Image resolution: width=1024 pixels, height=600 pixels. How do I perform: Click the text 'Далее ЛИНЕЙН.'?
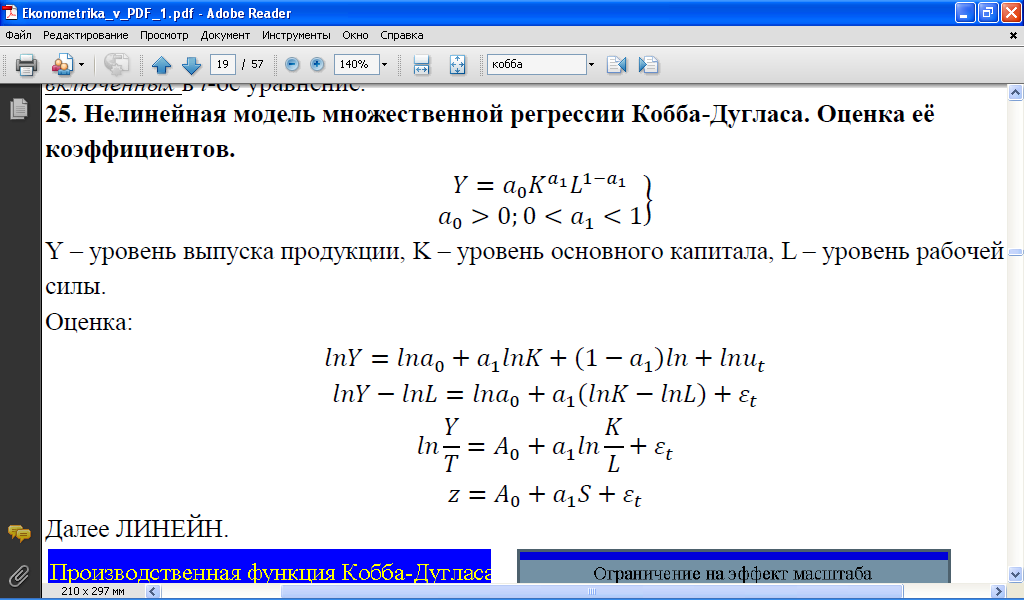[x=137, y=529]
